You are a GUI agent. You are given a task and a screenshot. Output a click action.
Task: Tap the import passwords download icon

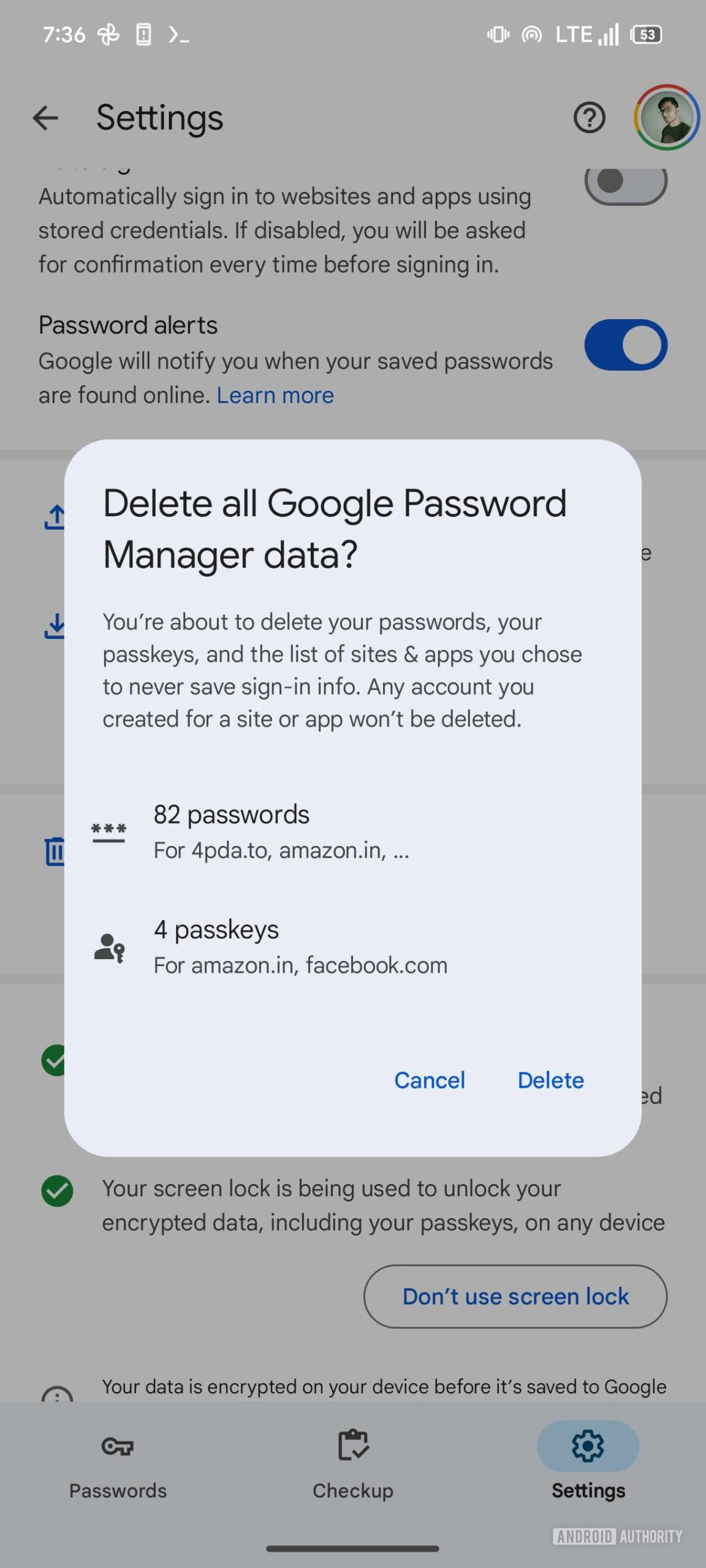pos(55,626)
